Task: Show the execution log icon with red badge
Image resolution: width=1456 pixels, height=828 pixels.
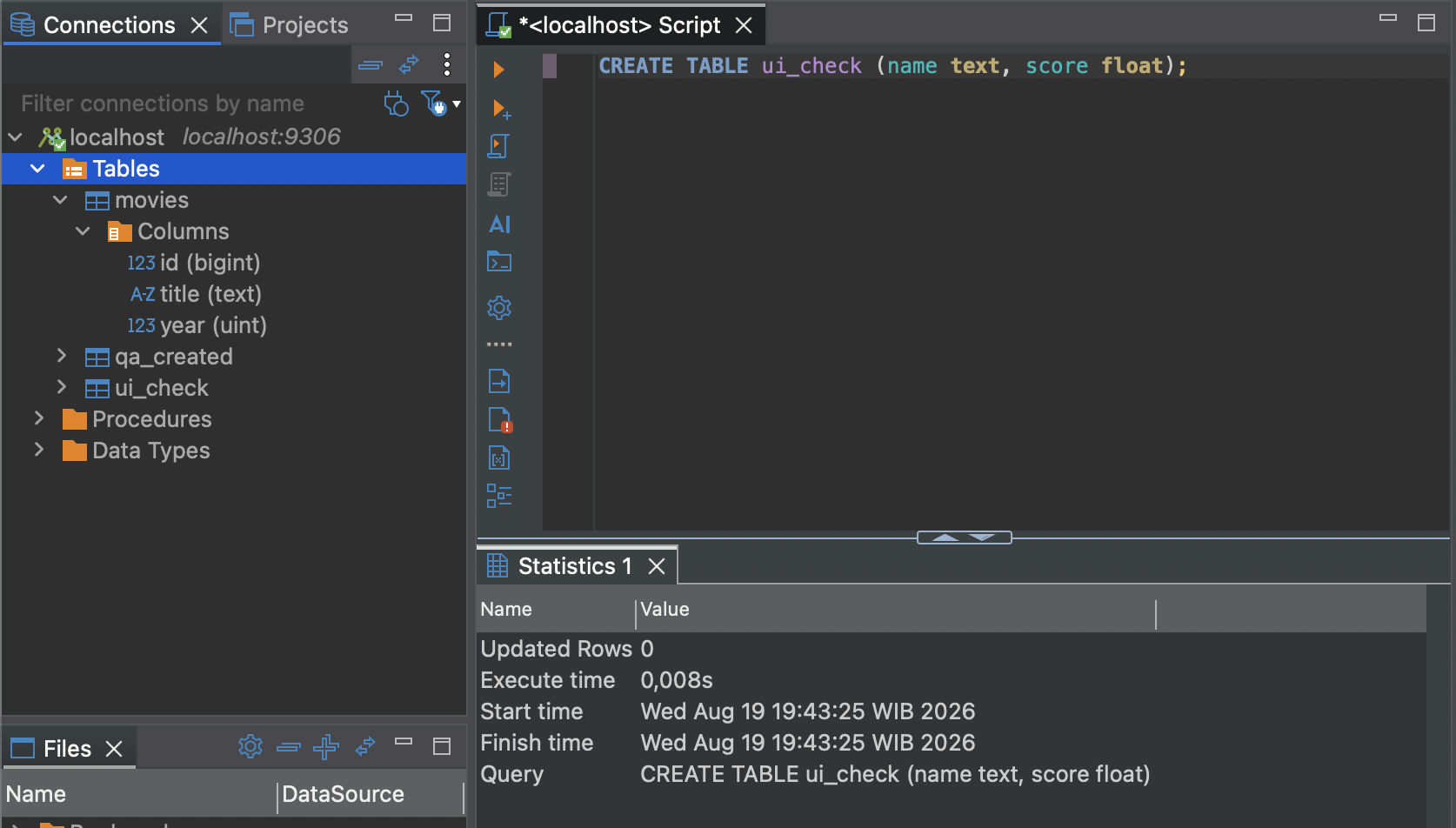Action: tap(500, 419)
